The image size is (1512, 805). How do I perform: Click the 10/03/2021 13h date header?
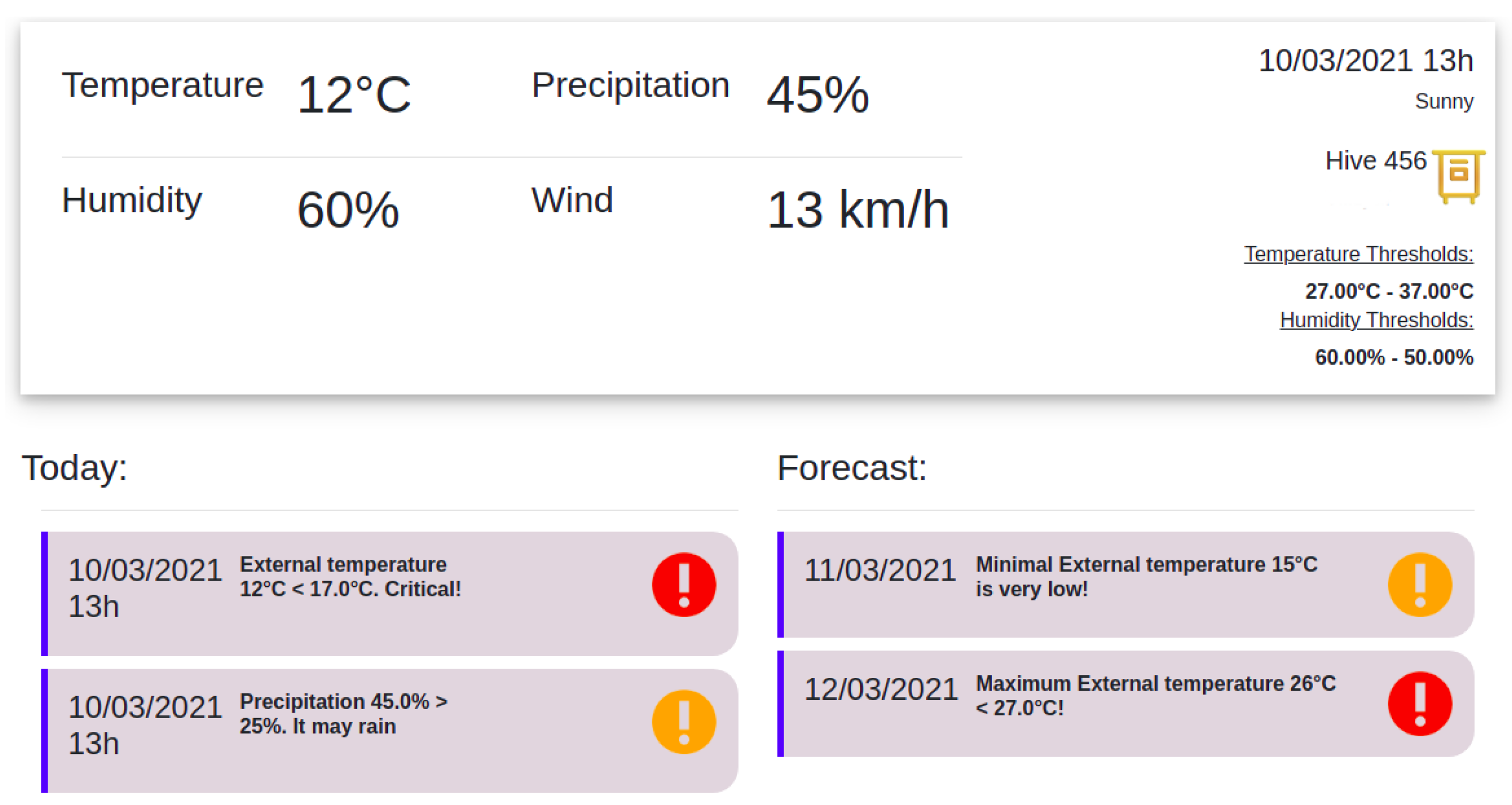1366,61
